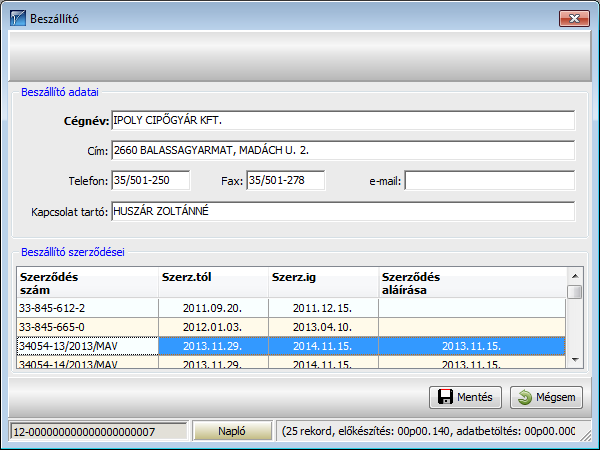Click start date 2011.09.20. cell

[x=214, y=308]
